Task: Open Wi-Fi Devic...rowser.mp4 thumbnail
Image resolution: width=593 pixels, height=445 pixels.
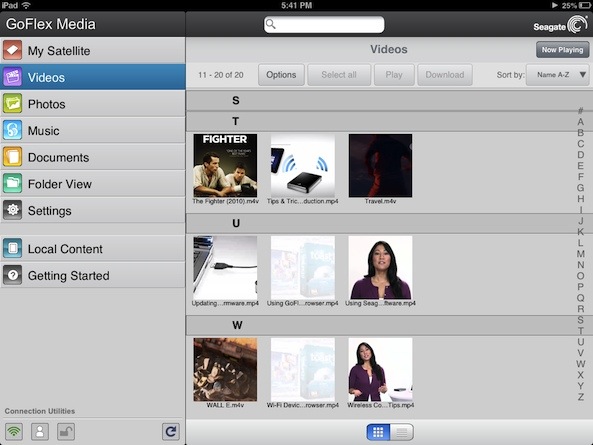Action: pos(303,369)
